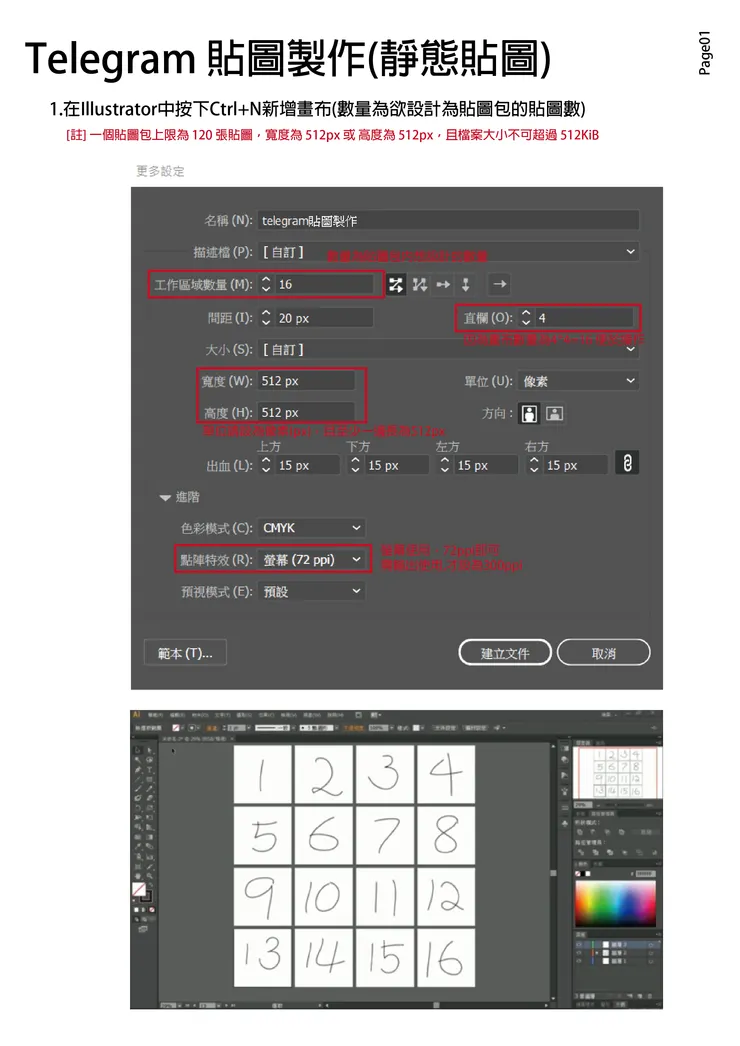Select portrait orientation icon
This screenshot has width=740, height=1046.
(x=529, y=414)
